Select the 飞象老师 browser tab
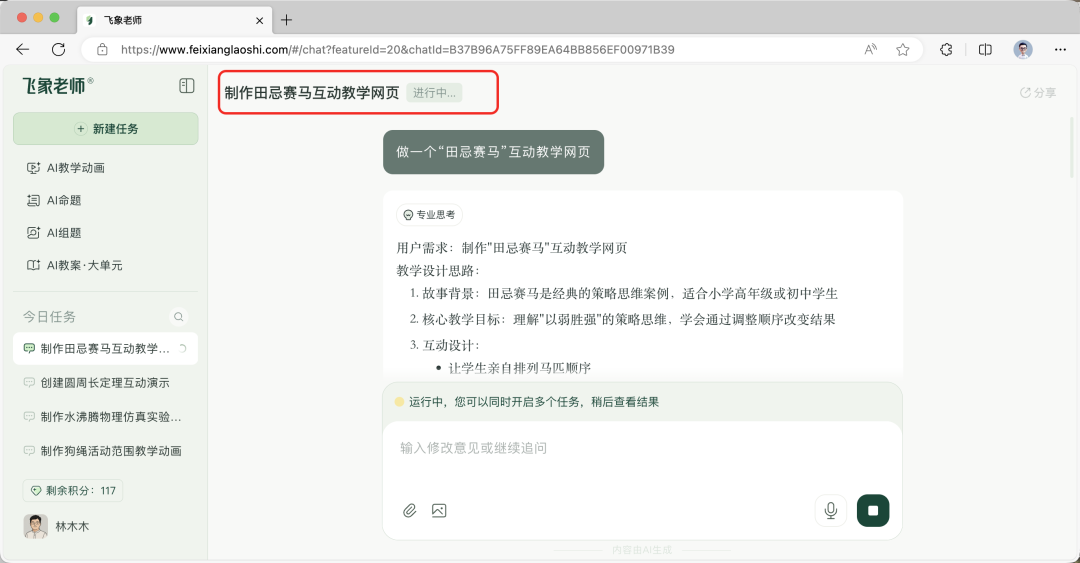The width and height of the screenshot is (1080, 563). click(175, 21)
